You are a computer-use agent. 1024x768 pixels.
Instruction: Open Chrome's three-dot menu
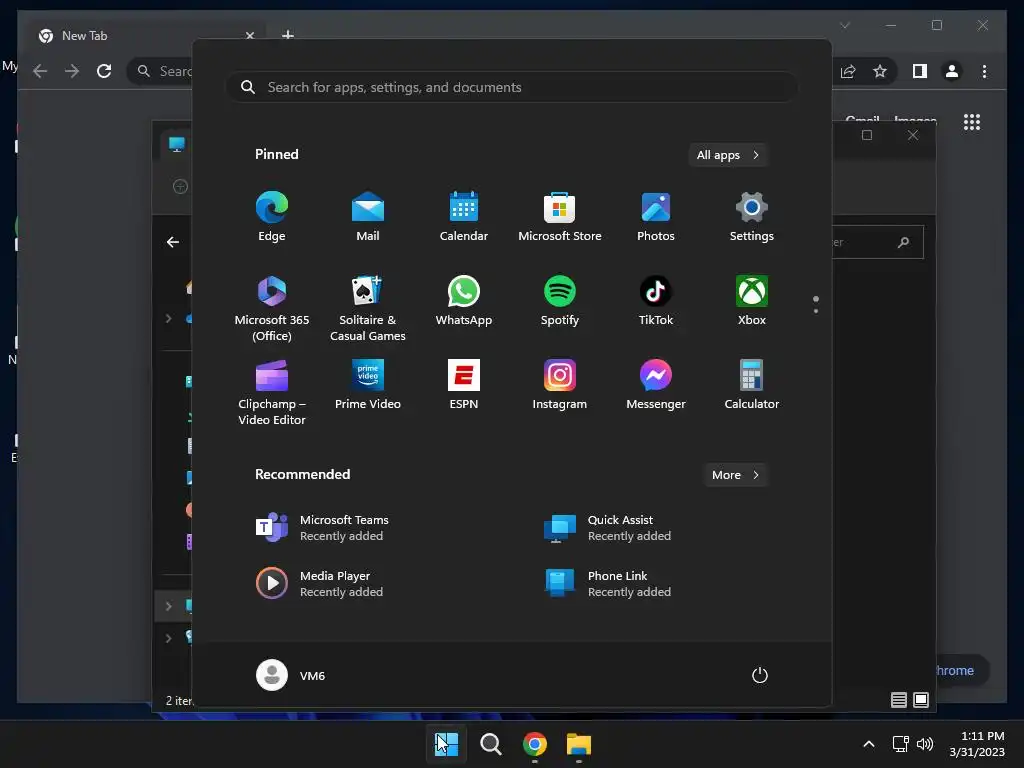pos(984,71)
